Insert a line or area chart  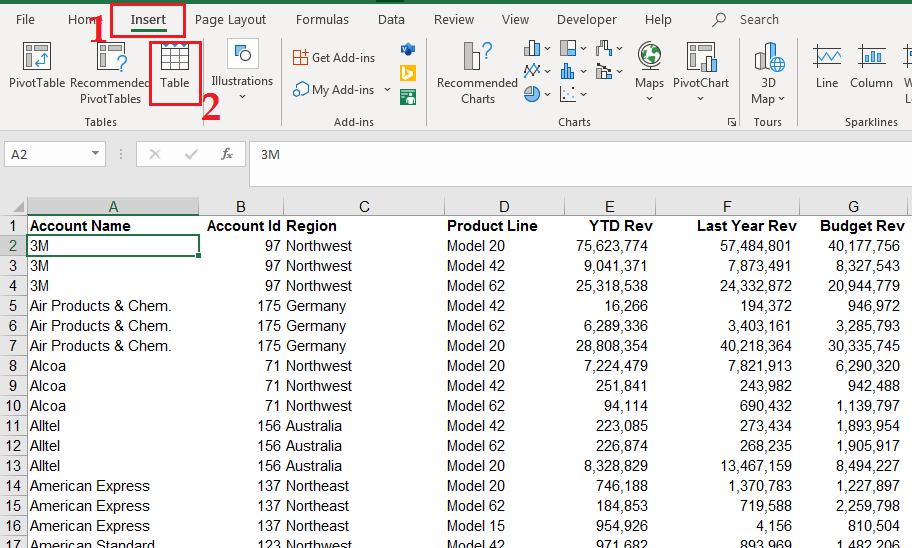coord(532,71)
